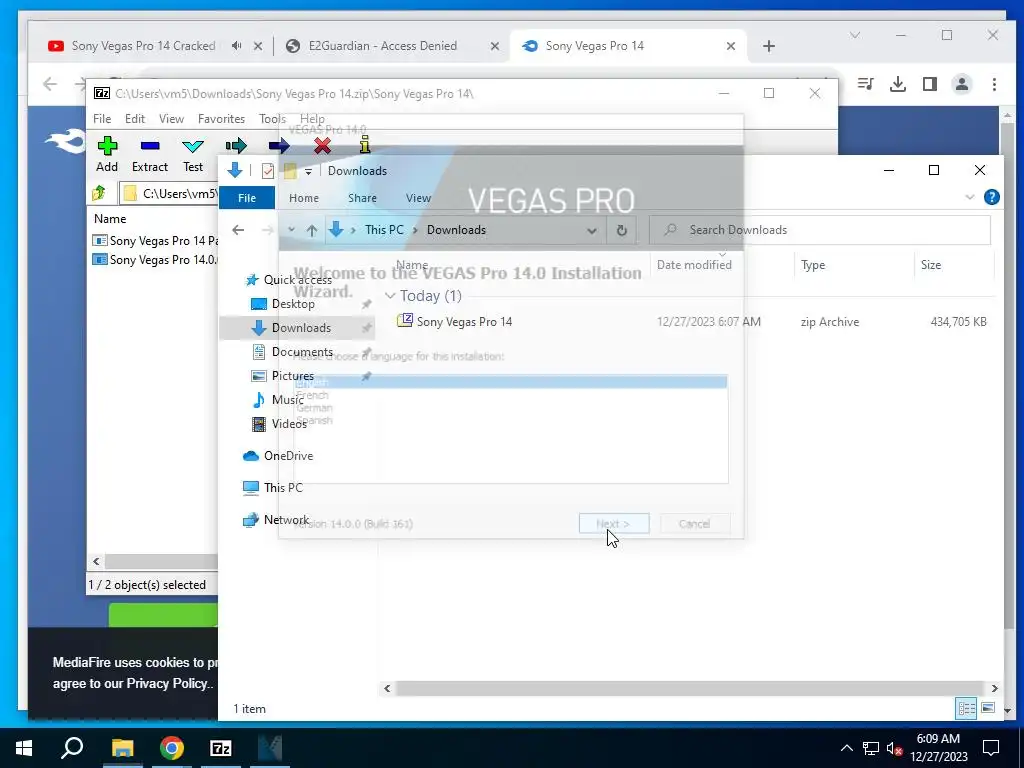This screenshot has height=768, width=1024.
Task: Click the taskbar Search icon
Action: (72, 748)
